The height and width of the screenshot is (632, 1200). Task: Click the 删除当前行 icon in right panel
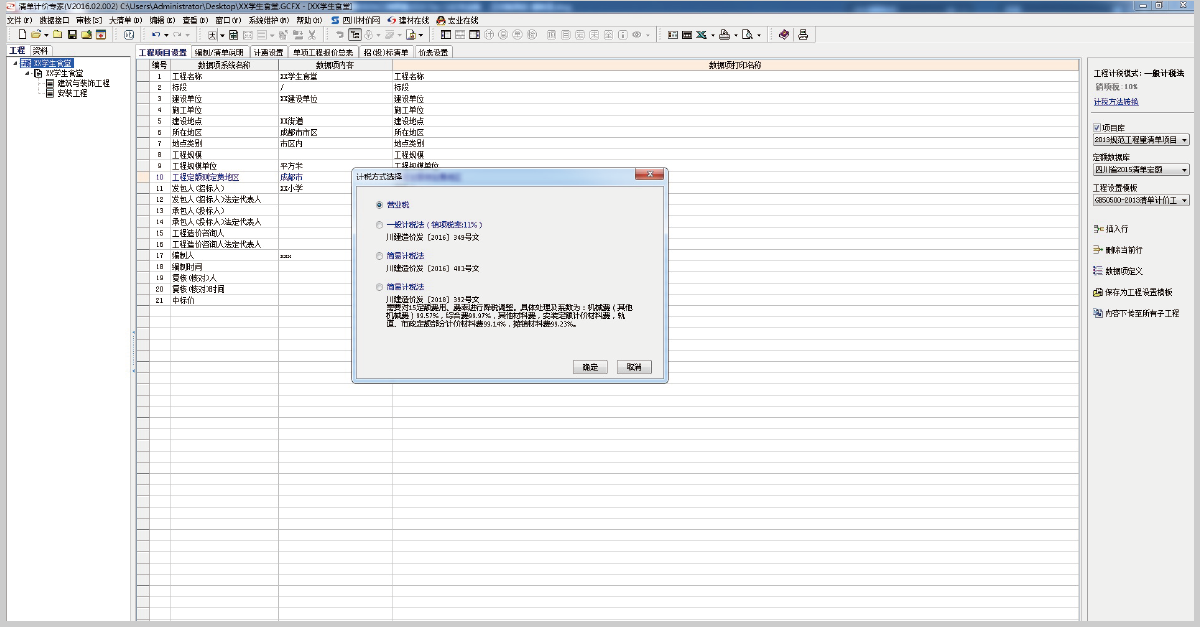pos(1097,250)
